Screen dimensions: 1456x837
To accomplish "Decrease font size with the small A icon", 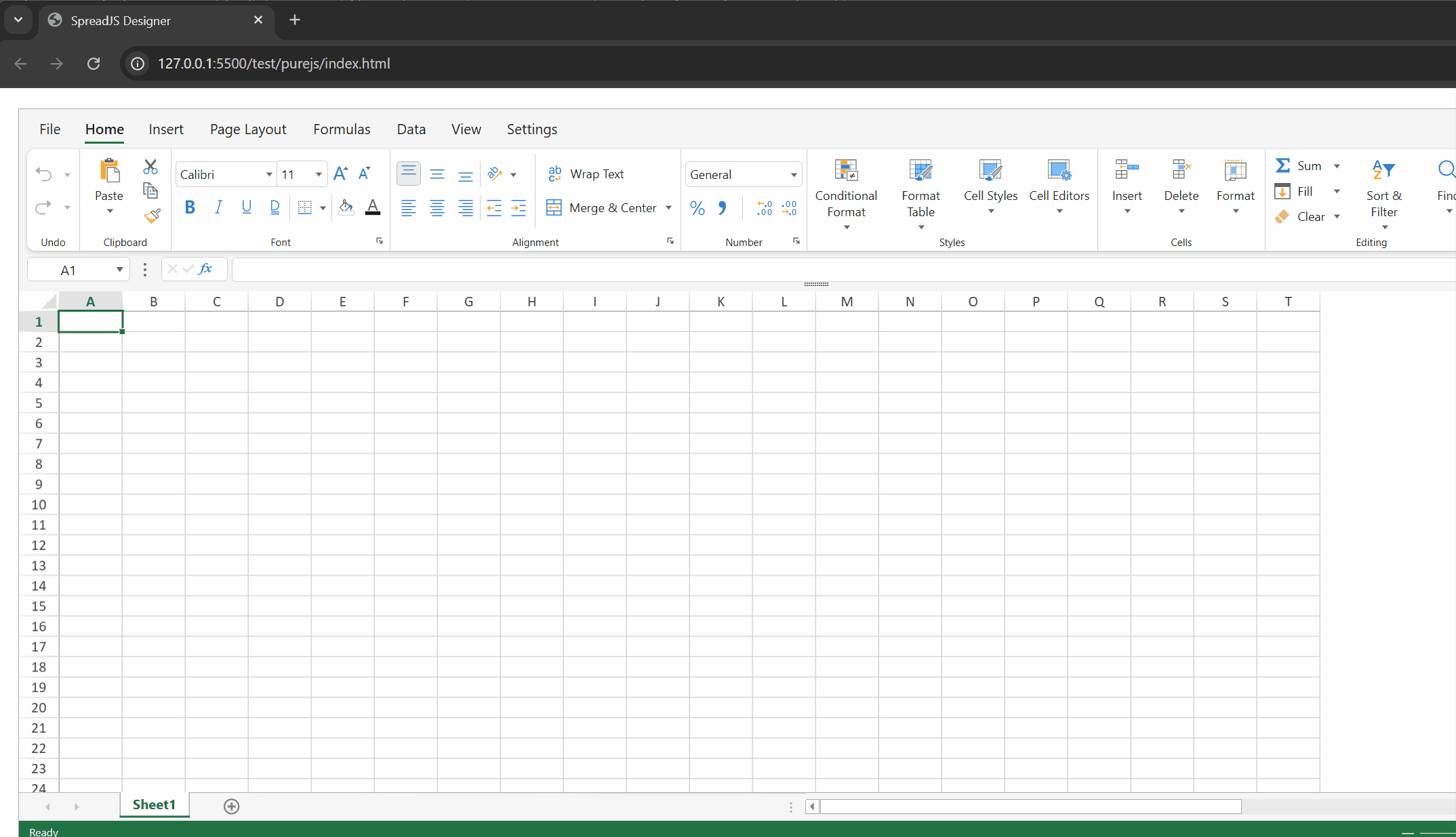I will tap(365, 174).
